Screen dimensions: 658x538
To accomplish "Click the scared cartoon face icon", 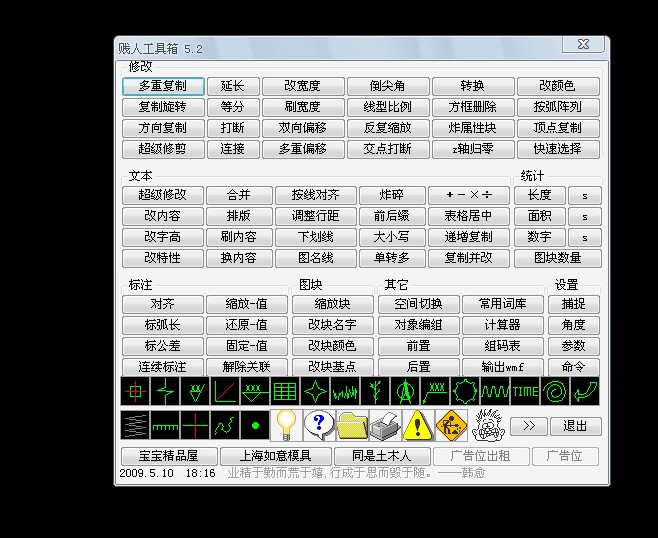I will [488, 425].
